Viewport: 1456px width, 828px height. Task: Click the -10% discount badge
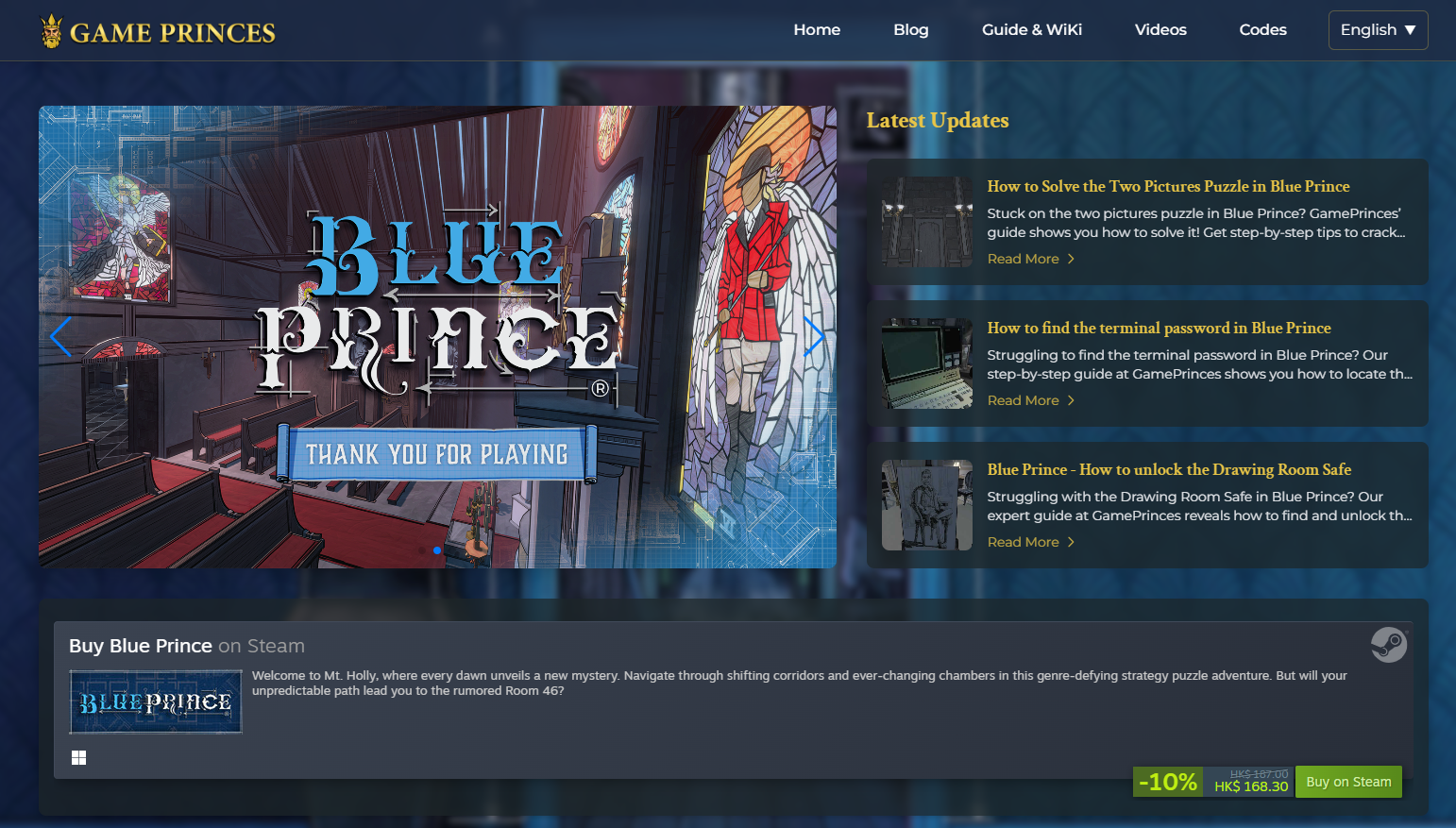coord(1168,782)
